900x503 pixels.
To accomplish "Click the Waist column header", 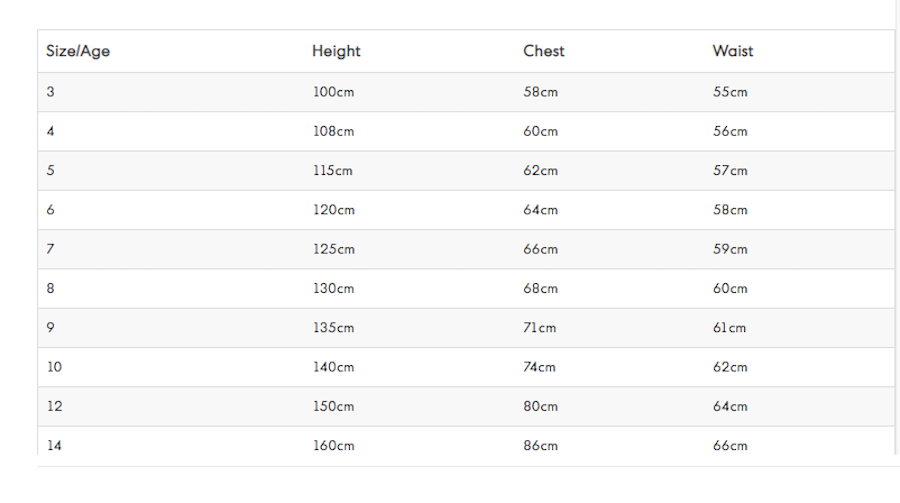I will pyautogui.click(x=732, y=51).
